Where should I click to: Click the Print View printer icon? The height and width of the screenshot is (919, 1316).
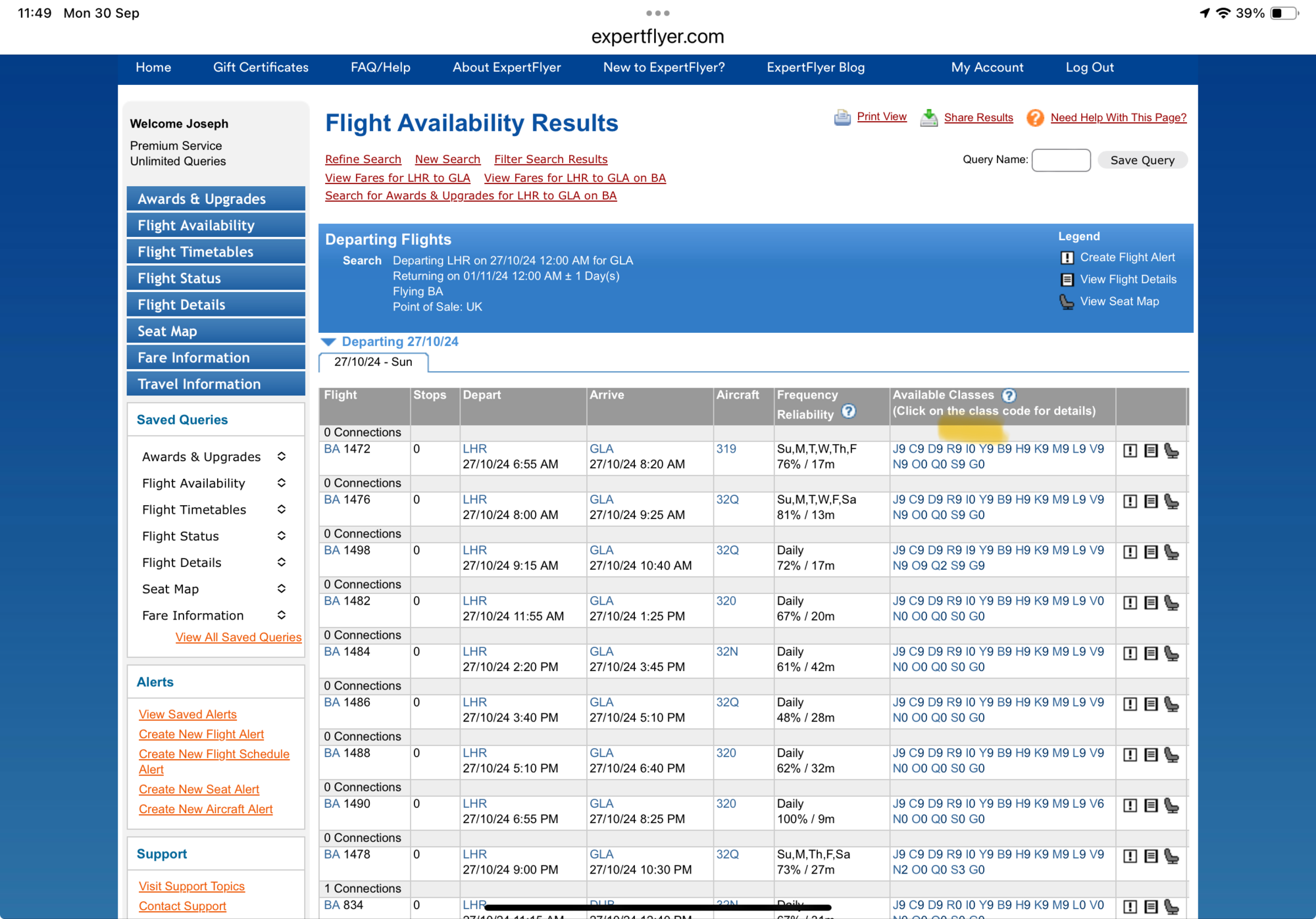842,118
